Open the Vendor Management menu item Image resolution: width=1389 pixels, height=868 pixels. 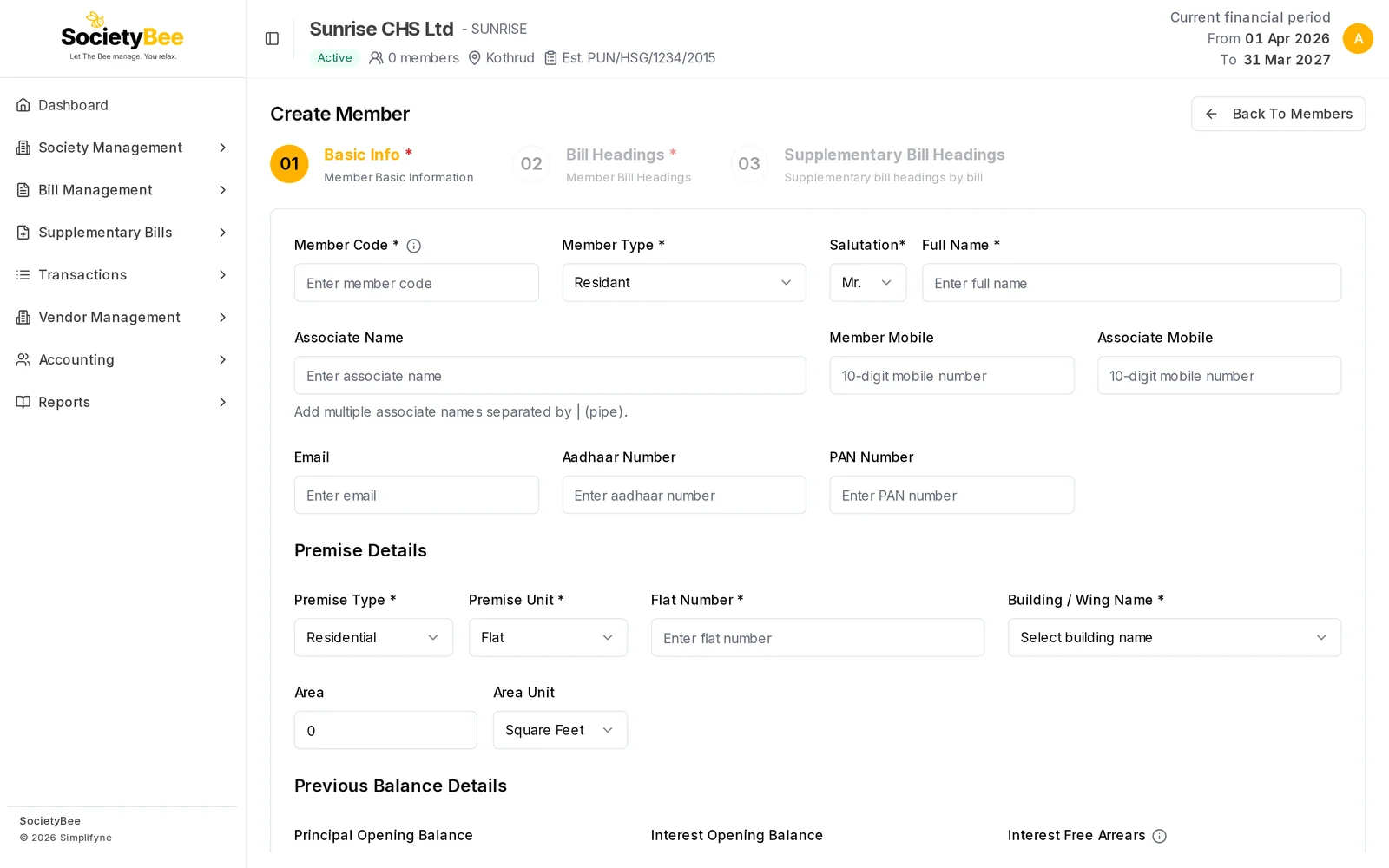tap(122, 318)
